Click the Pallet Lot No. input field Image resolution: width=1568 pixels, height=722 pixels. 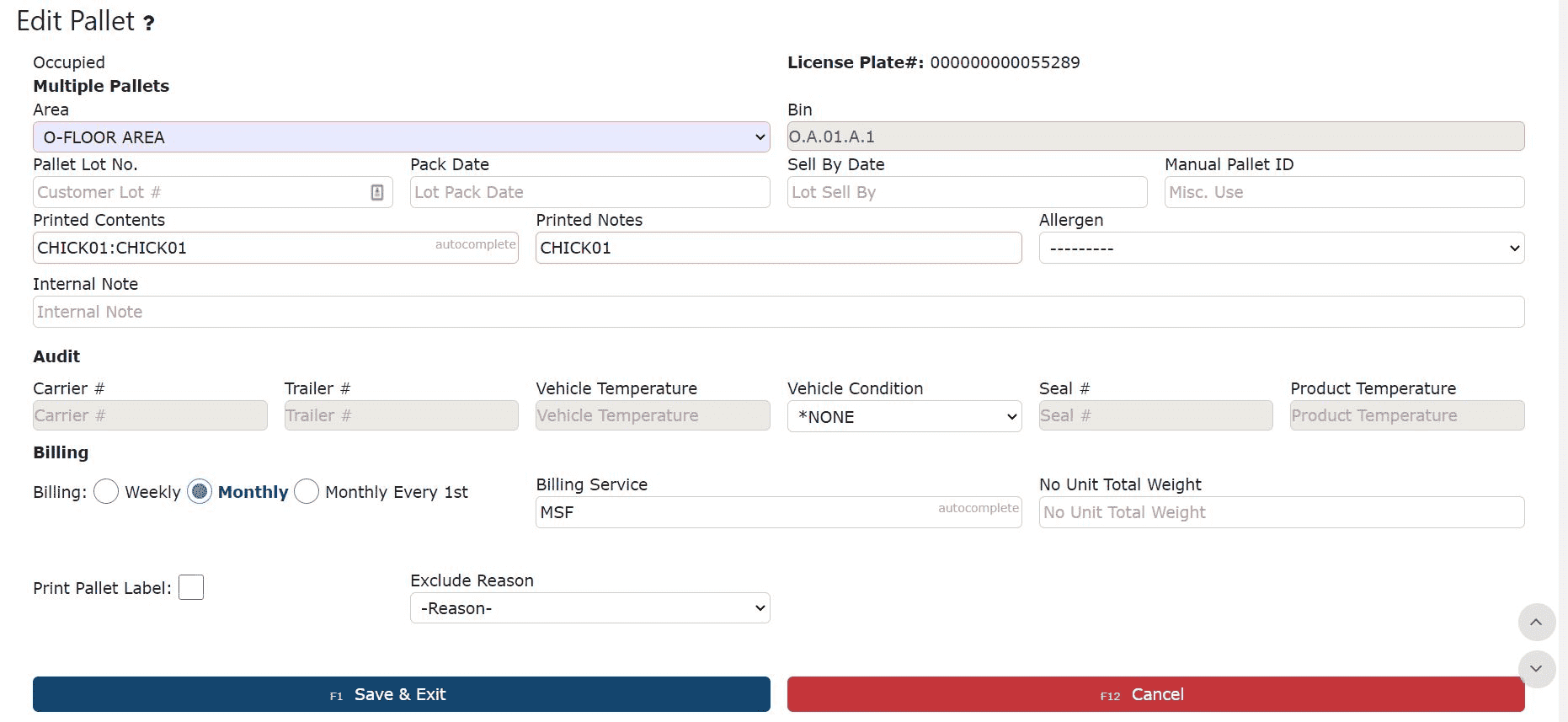[212, 192]
